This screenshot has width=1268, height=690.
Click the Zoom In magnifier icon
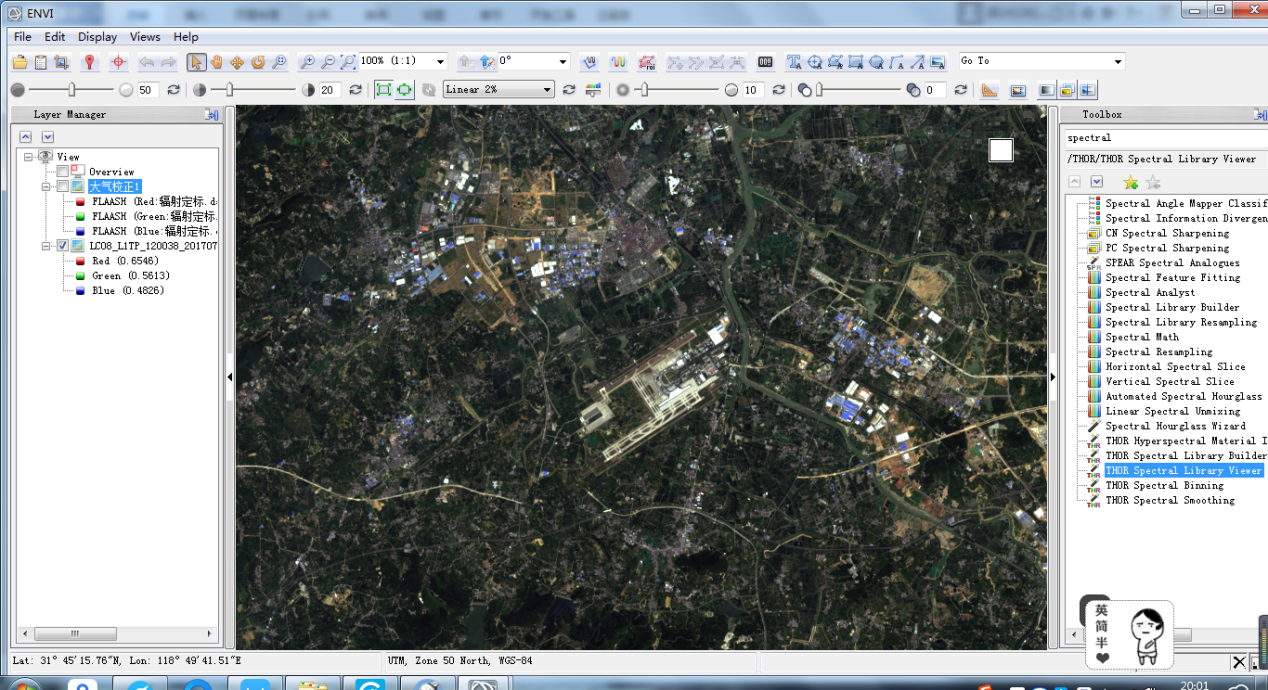308,62
